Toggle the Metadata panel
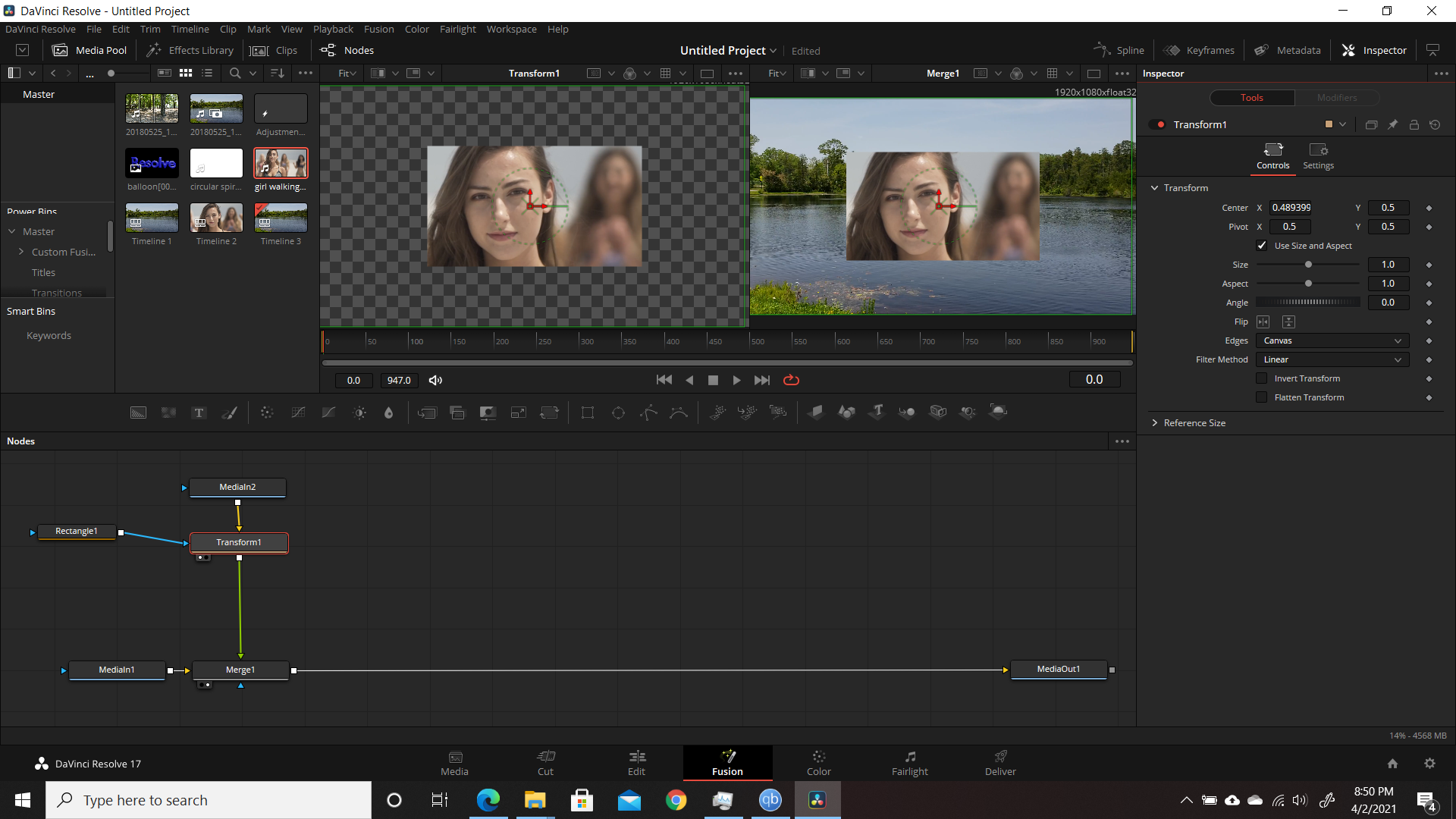This screenshot has height=819, width=1456. coord(1287,50)
